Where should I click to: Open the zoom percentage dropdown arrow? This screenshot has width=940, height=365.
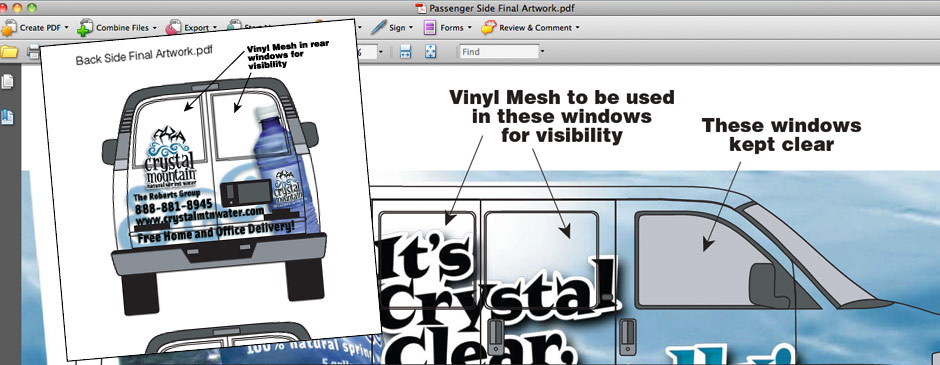pyautogui.click(x=380, y=52)
